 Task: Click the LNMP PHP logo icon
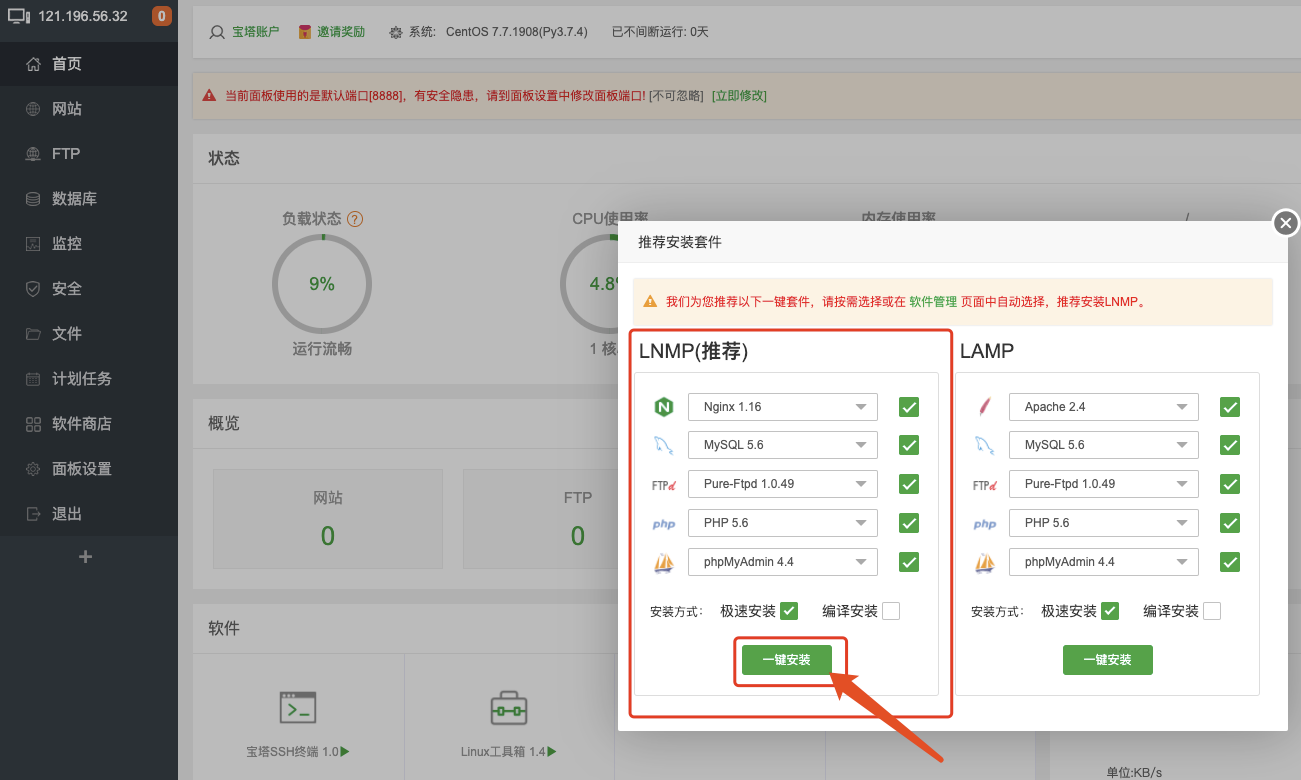coord(664,524)
